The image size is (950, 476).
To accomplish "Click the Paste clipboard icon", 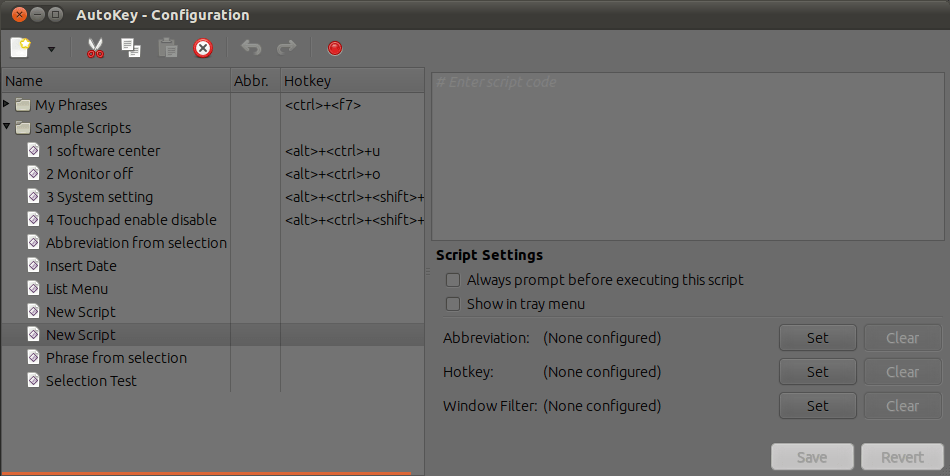I will (x=167, y=48).
